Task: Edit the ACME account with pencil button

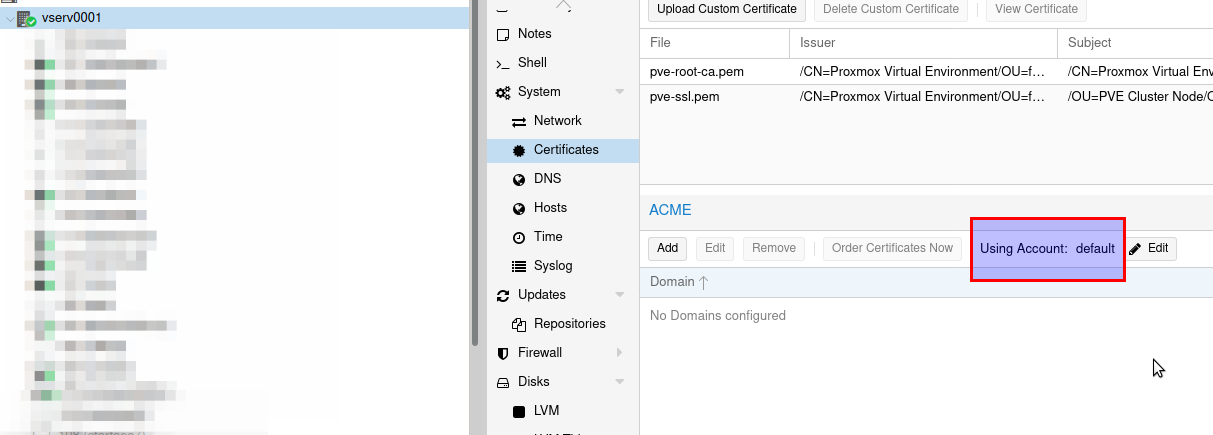Action: coord(1149,249)
